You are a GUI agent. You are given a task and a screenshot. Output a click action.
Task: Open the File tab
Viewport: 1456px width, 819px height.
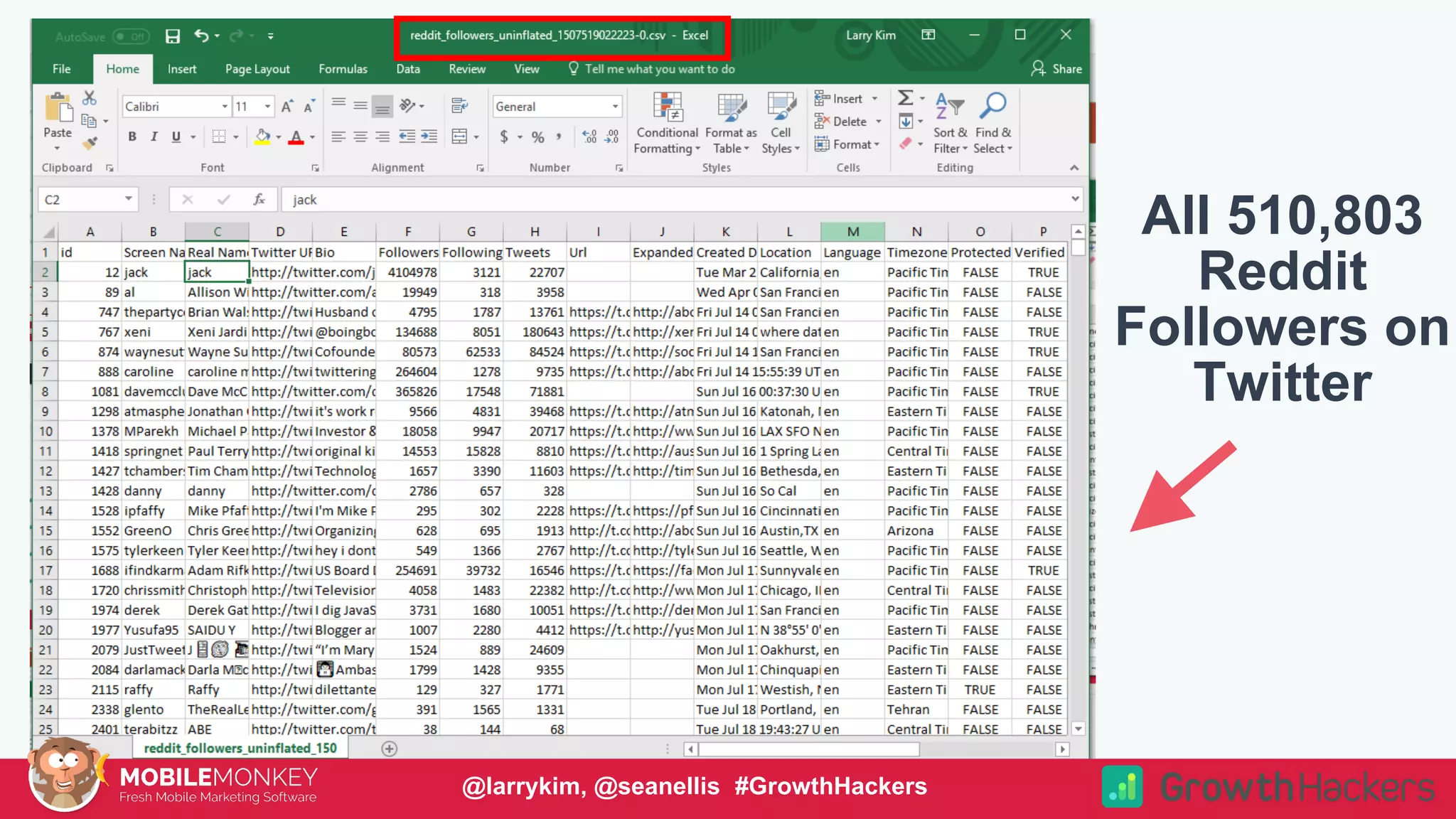pyautogui.click(x=62, y=69)
